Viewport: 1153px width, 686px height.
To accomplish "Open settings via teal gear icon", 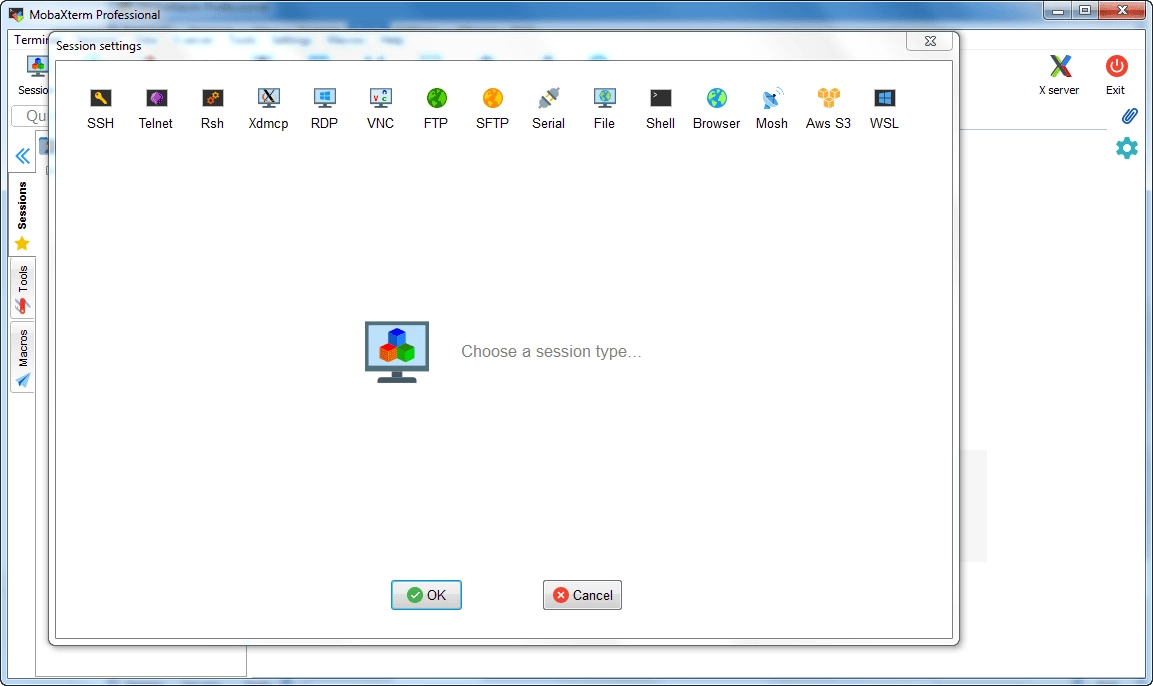I will tap(1127, 149).
